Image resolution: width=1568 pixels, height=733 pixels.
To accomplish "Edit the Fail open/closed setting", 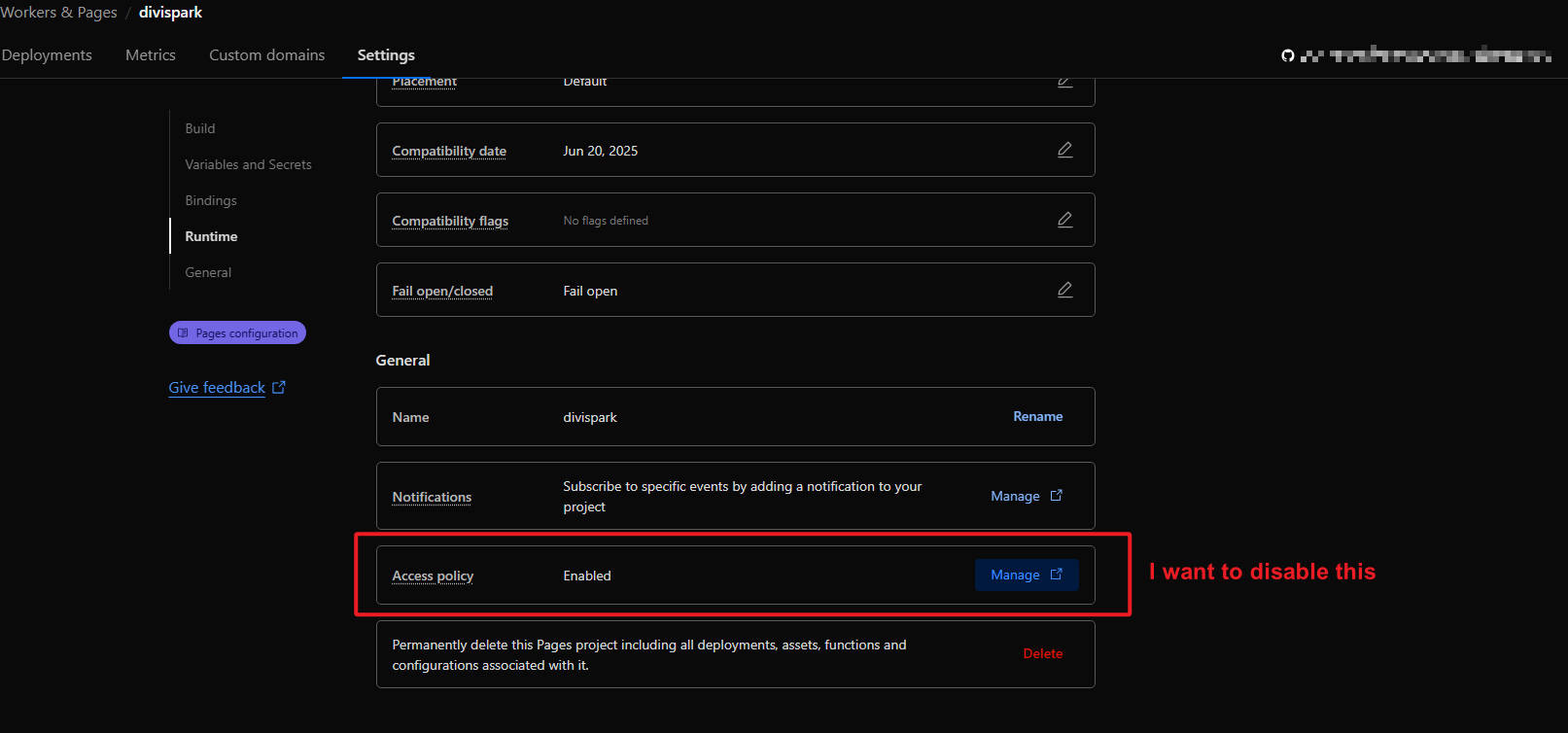I will (x=1064, y=290).
